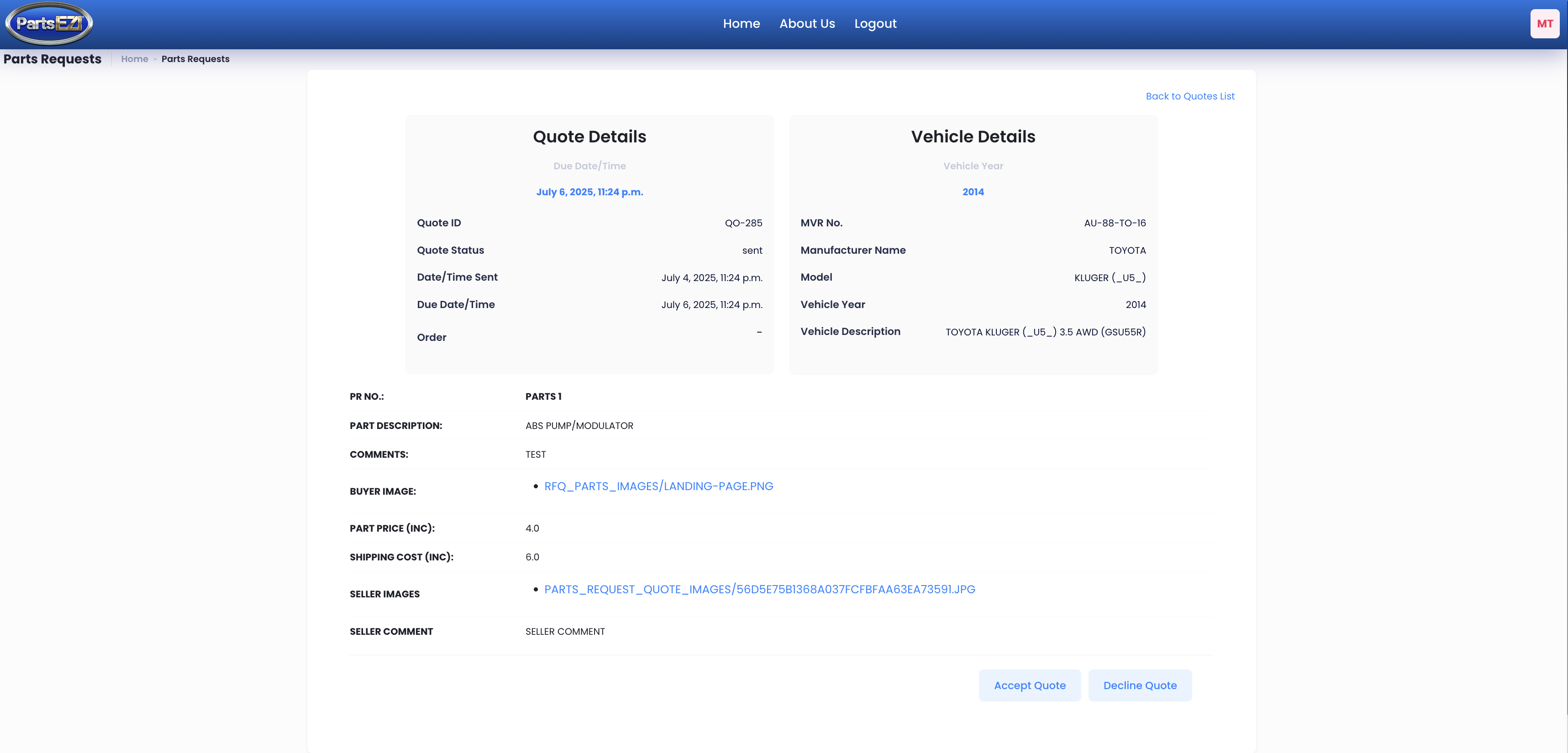Click the blue vehicle year 2014
Image resolution: width=1568 pixels, height=753 pixels.
(973, 192)
